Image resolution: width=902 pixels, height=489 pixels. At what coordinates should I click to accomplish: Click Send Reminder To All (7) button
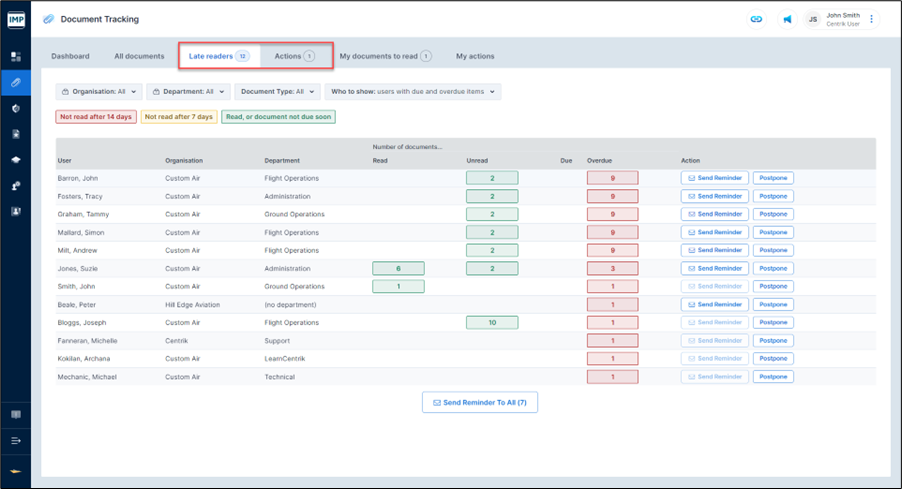click(x=480, y=402)
